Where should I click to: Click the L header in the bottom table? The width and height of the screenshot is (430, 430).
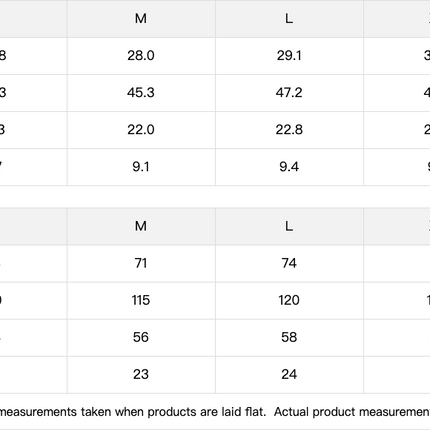coord(289,226)
